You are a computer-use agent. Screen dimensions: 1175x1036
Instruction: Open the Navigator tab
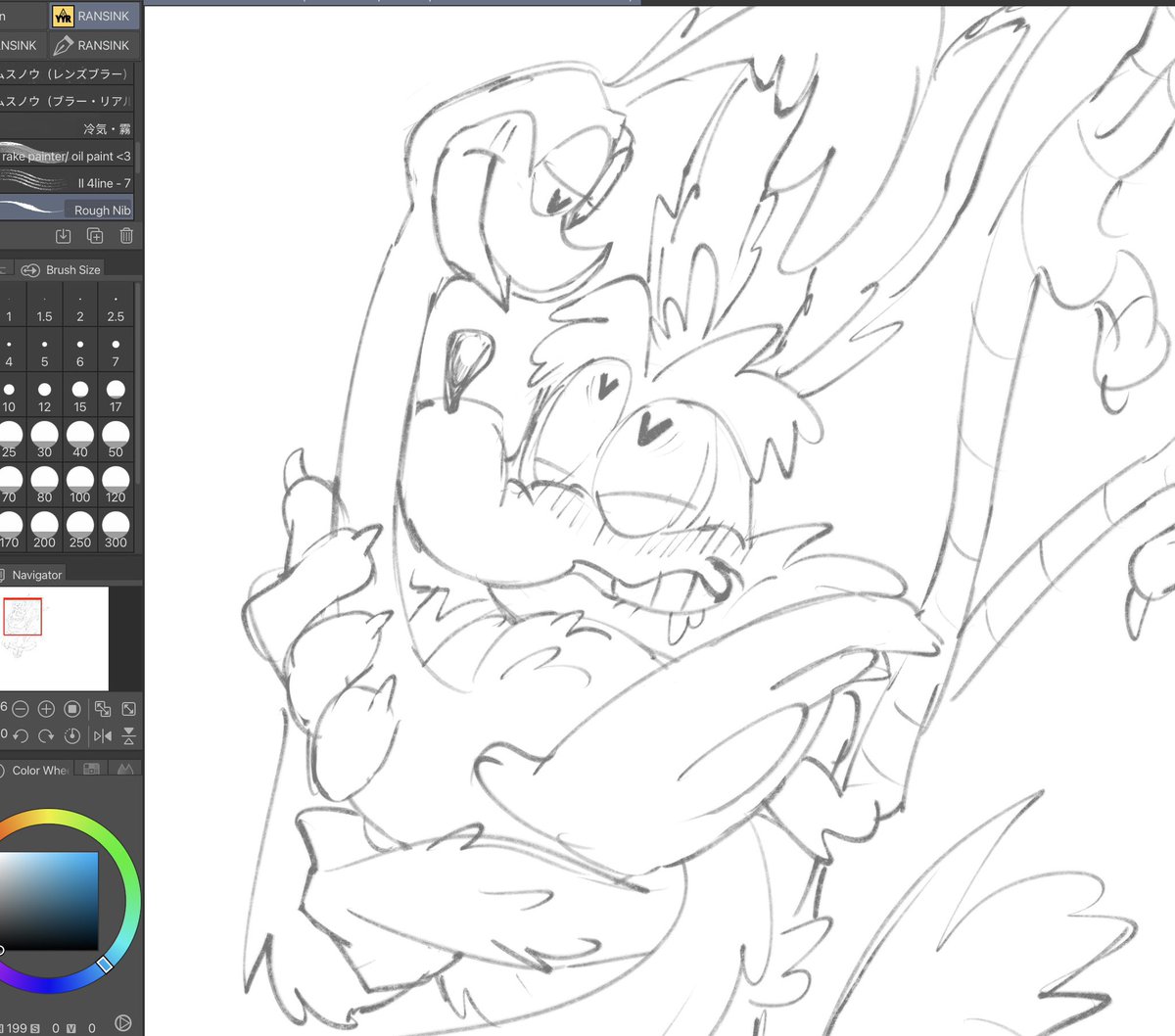pyautogui.click(x=32, y=575)
